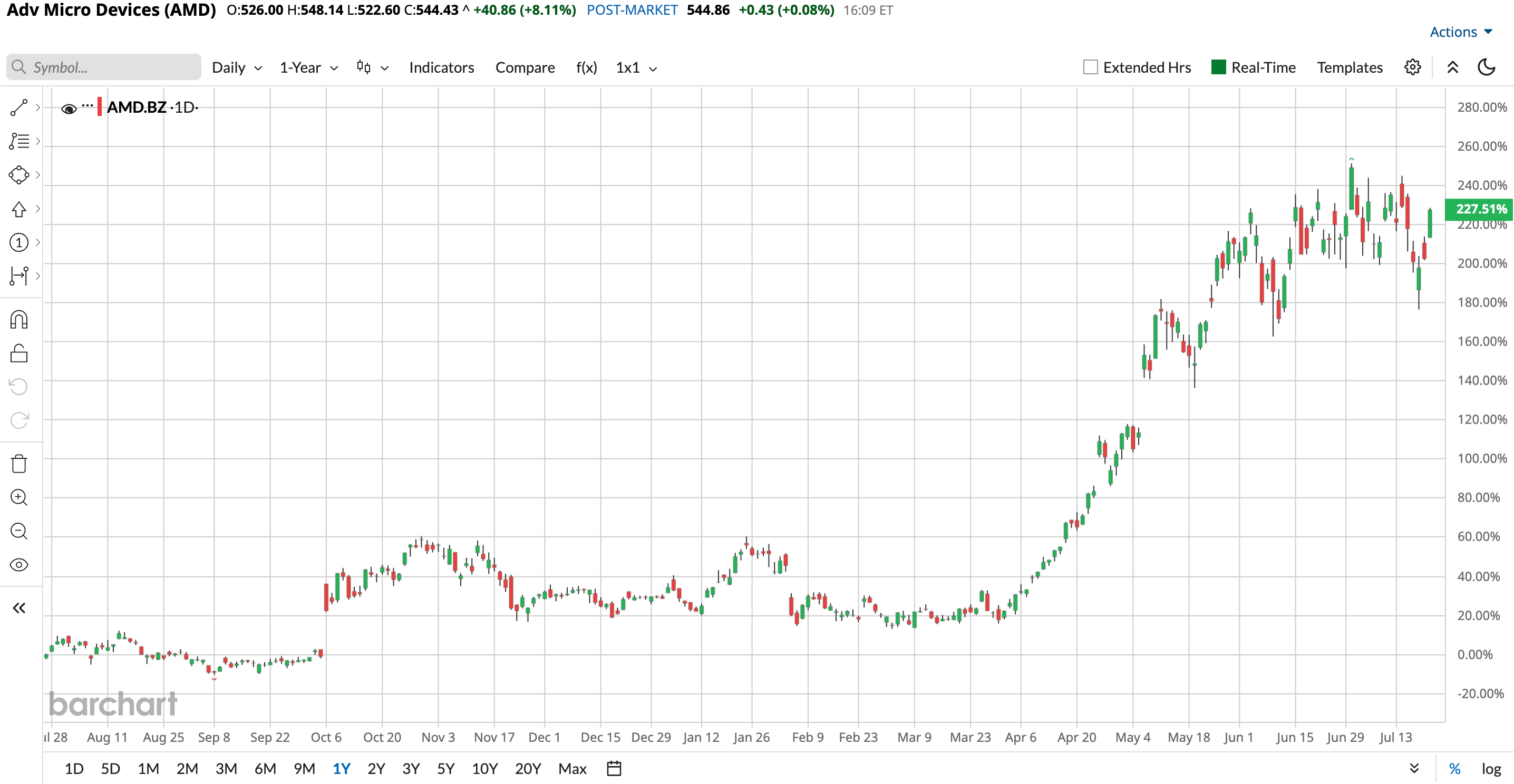Screen dimensions: 1514x784
Task: Select the 5D range tab
Action: point(111,769)
